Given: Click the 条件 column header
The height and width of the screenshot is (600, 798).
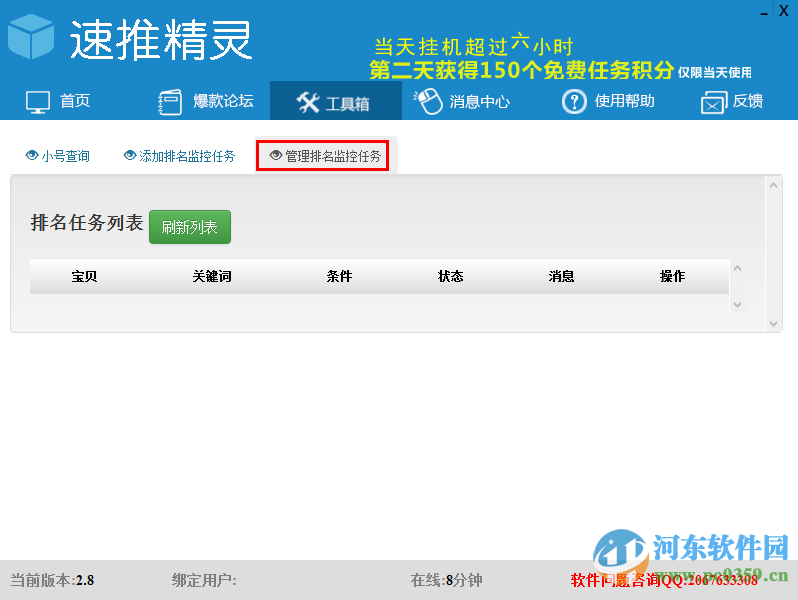Looking at the screenshot, I should tap(339, 276).
